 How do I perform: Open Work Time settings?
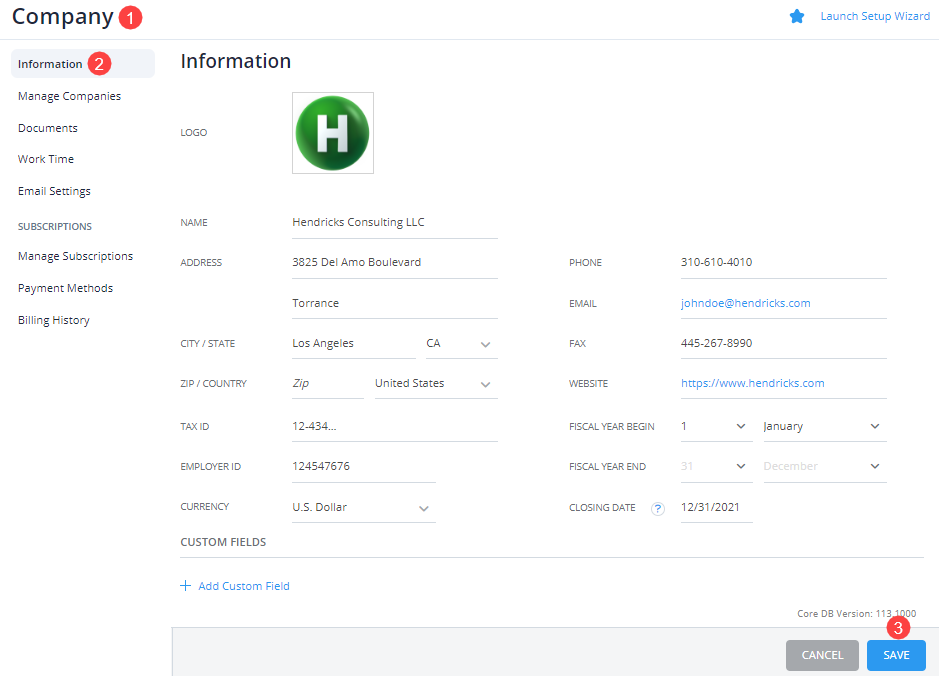point(46,159)
